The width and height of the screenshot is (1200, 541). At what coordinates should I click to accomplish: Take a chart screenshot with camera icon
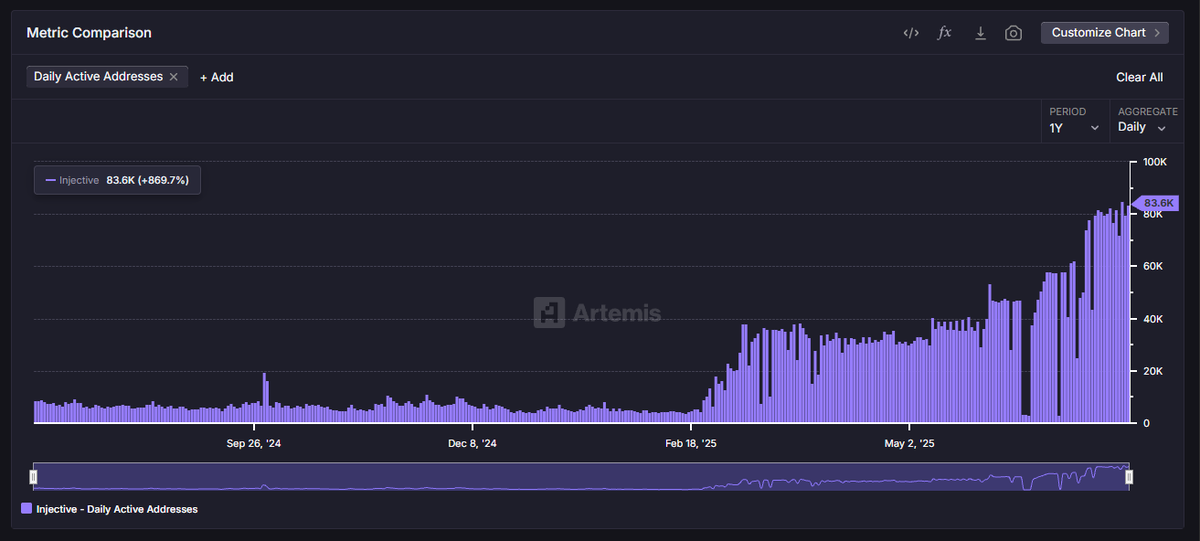pos(1013,33)
